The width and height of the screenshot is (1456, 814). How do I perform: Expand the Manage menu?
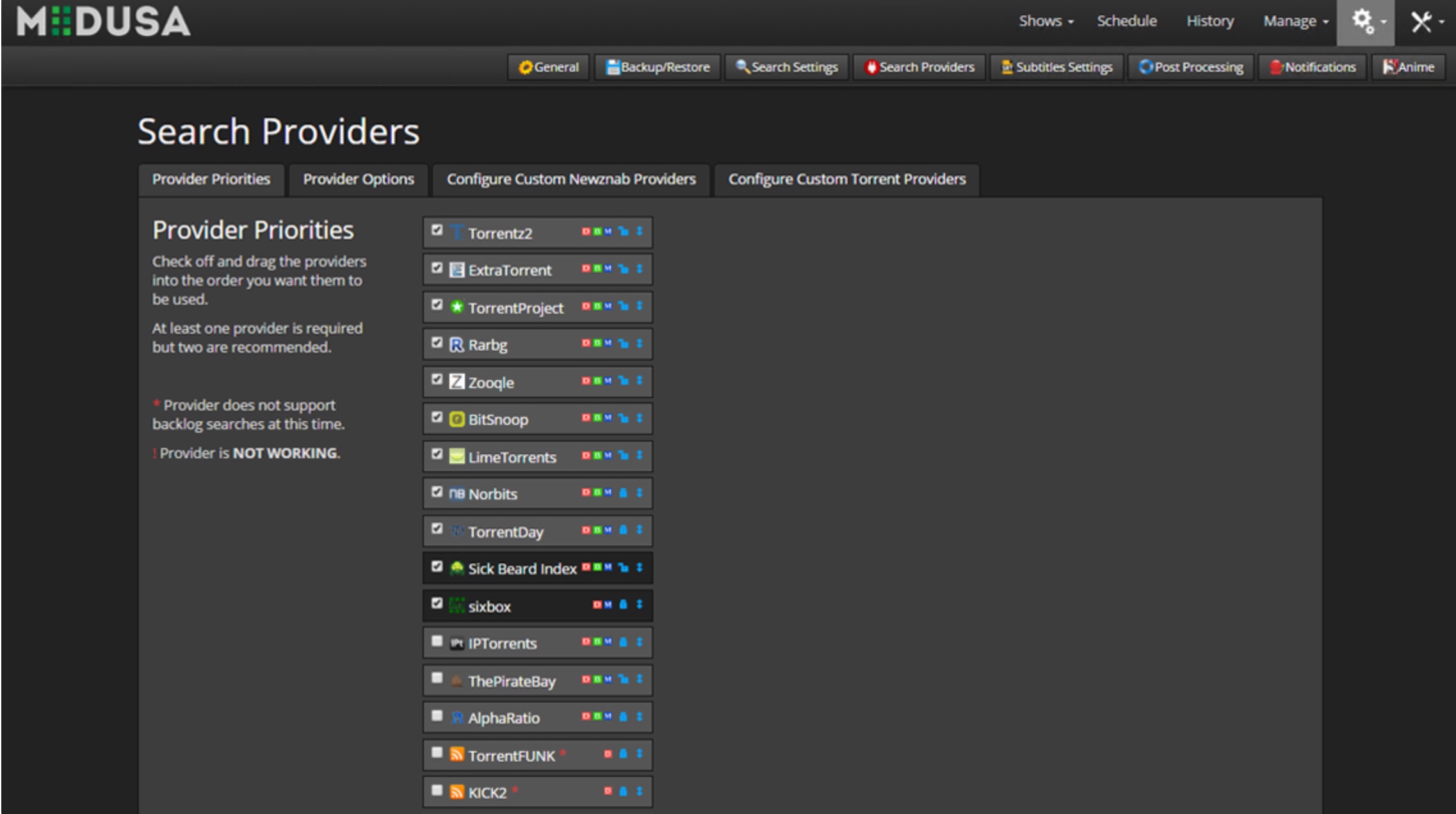[x=1295, y=21]
